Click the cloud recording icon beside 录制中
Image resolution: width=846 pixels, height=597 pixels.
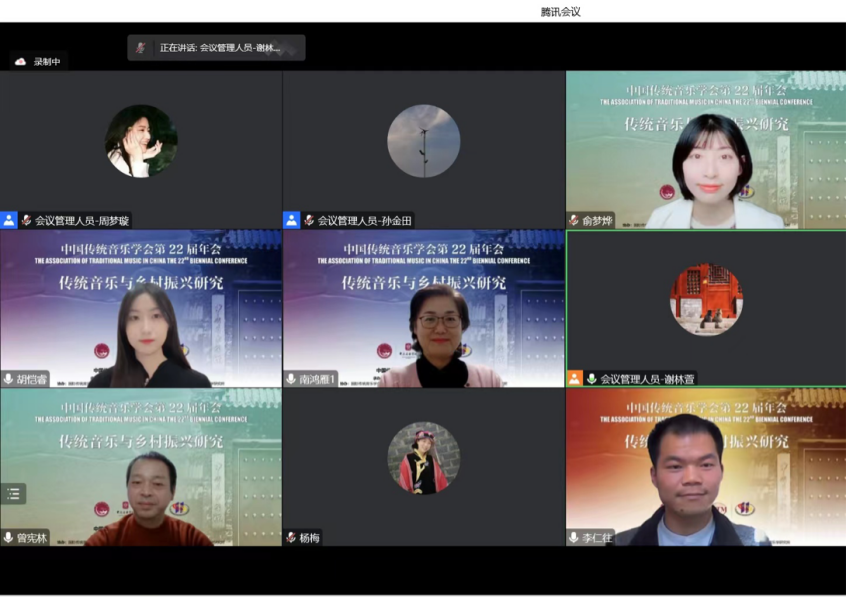point(20,62)
